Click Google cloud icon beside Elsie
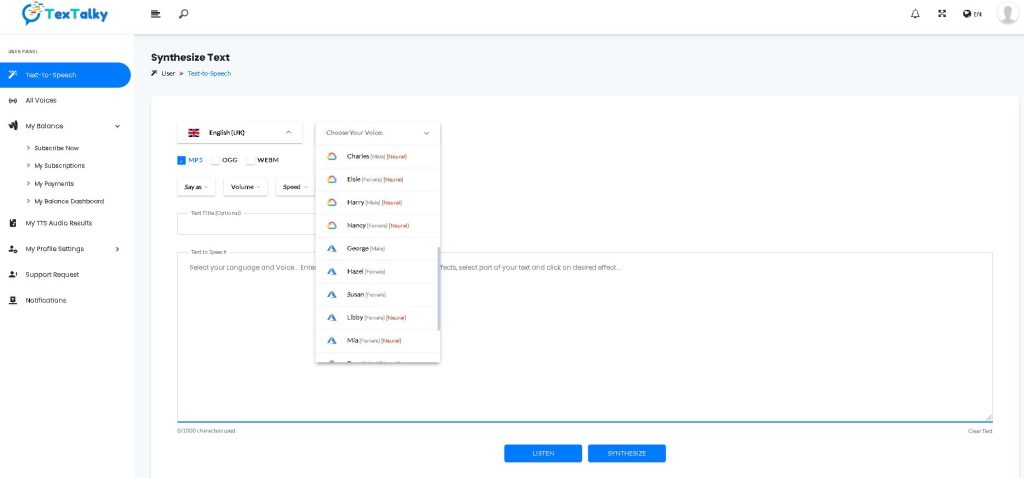 click(332, 180)
